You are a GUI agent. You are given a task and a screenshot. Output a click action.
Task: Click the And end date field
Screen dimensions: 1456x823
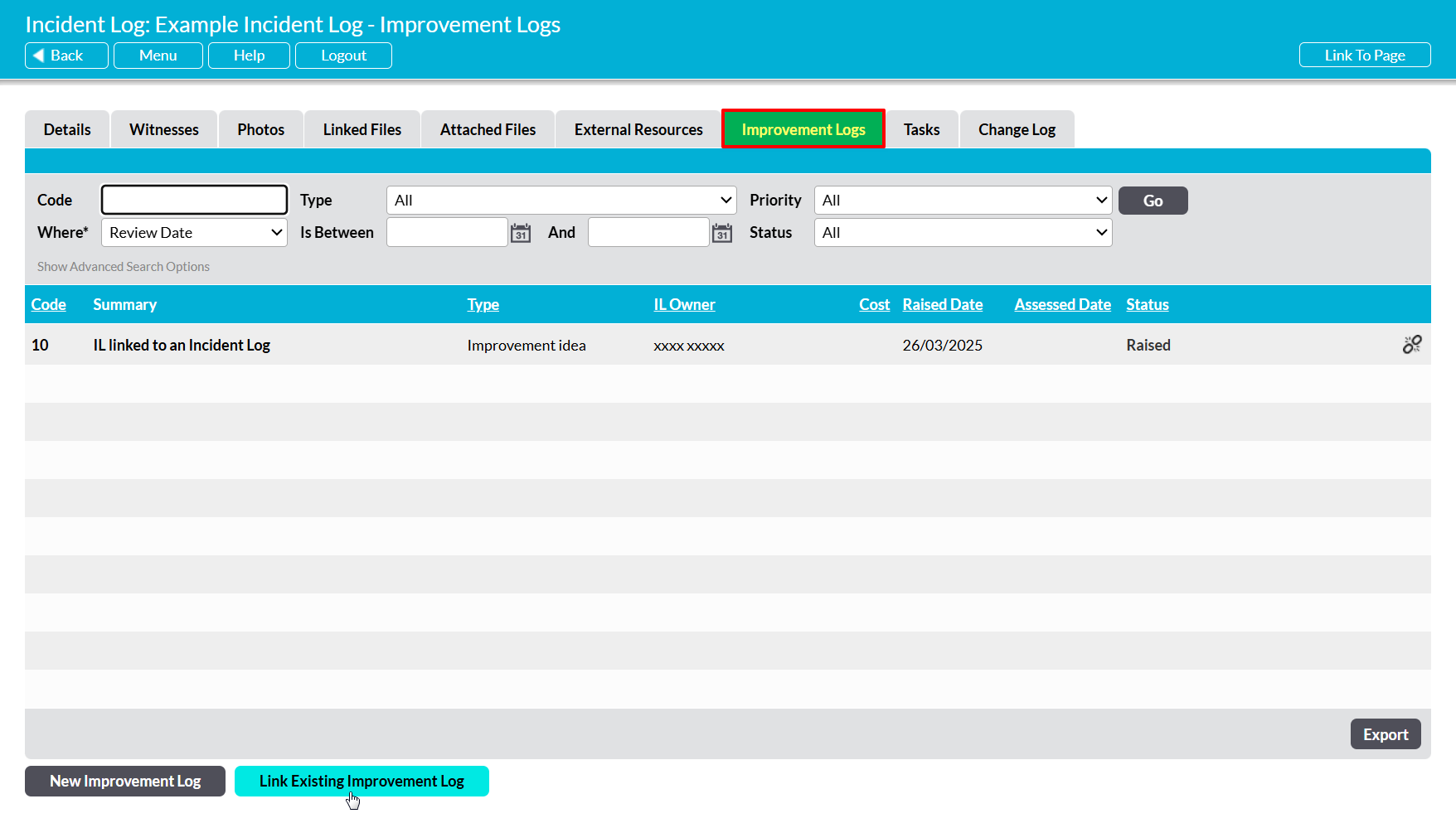pos(648,232)
